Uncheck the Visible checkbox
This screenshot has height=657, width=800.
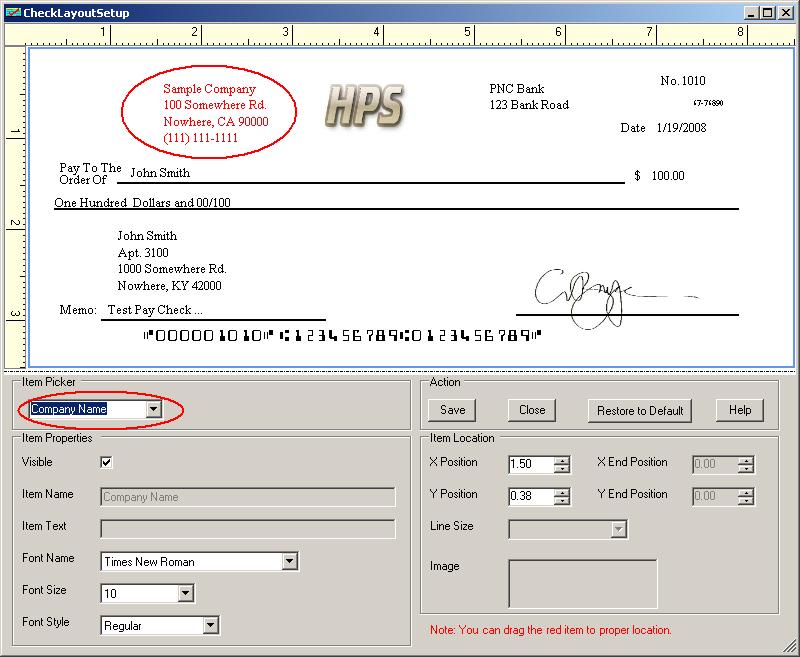(107, 462)
